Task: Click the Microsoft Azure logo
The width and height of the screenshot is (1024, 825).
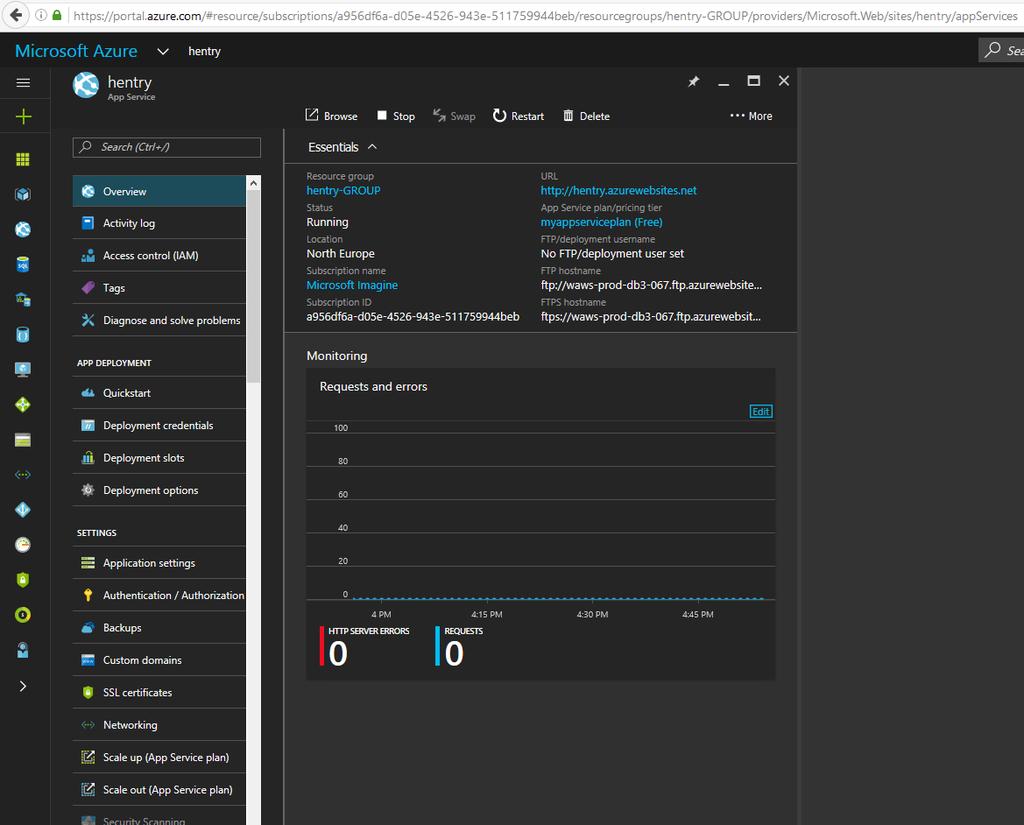Action: tap(76, 51)
